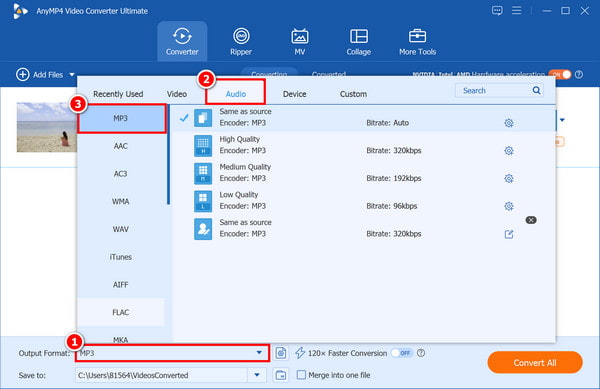Select the Bitrate: 96kbps text
The image size is (600, 389).
[391, 206]
